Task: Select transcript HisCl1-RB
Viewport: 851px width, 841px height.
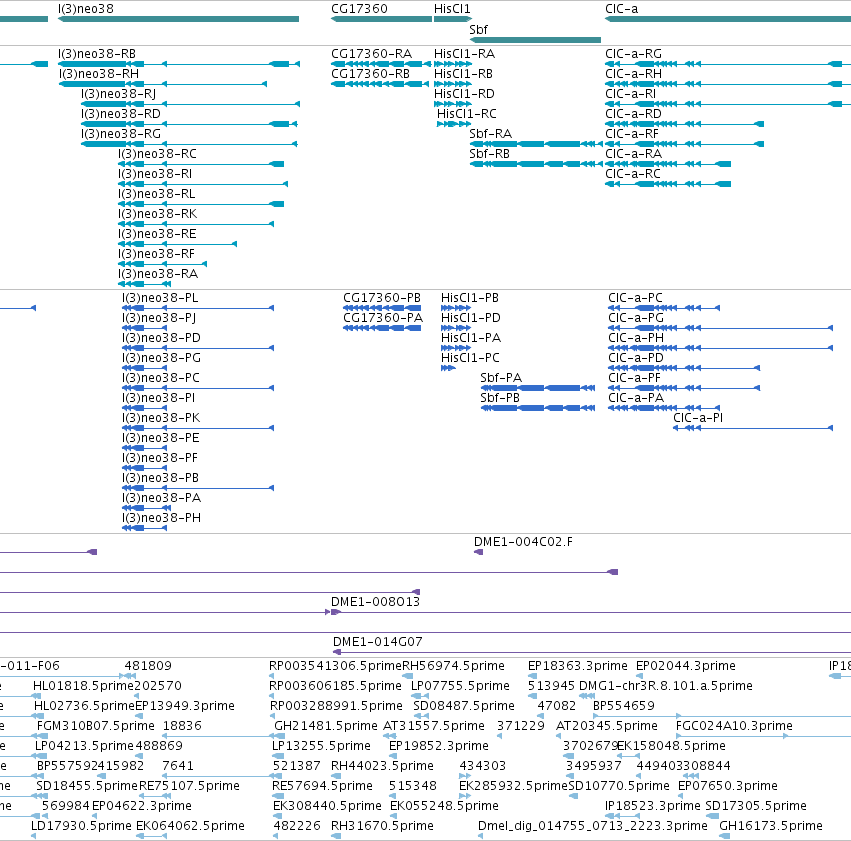Action: pyautogui.click(x=463, y=74)
